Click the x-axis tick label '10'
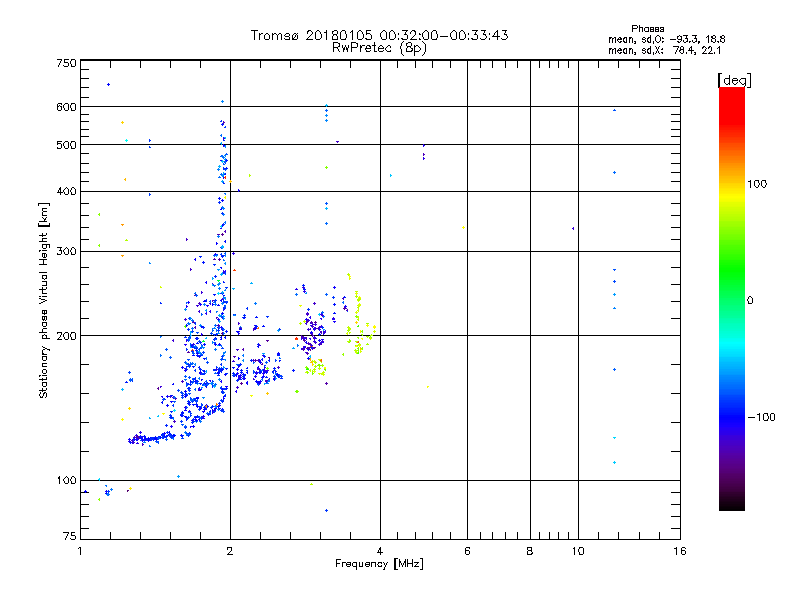The image size is (800, 600). [x=578, y=551]
